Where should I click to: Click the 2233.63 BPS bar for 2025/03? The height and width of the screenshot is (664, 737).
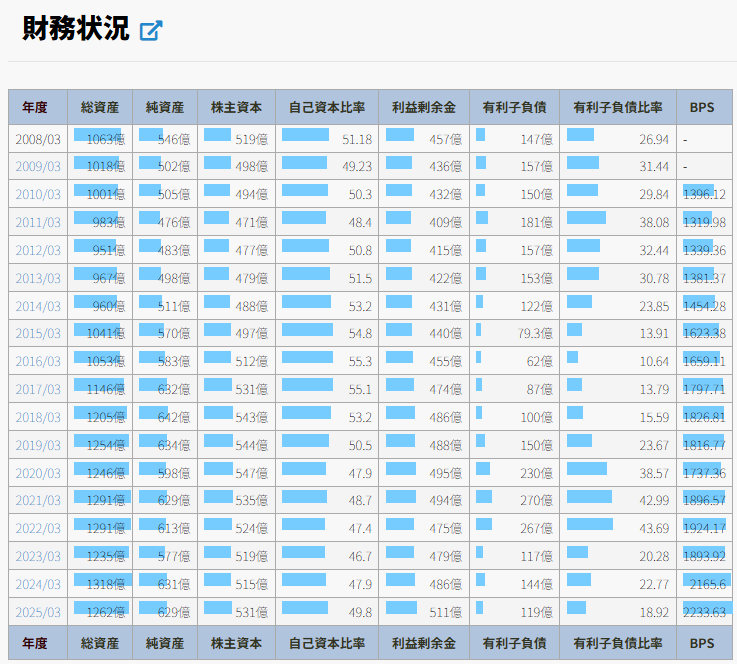pos(704,612)
